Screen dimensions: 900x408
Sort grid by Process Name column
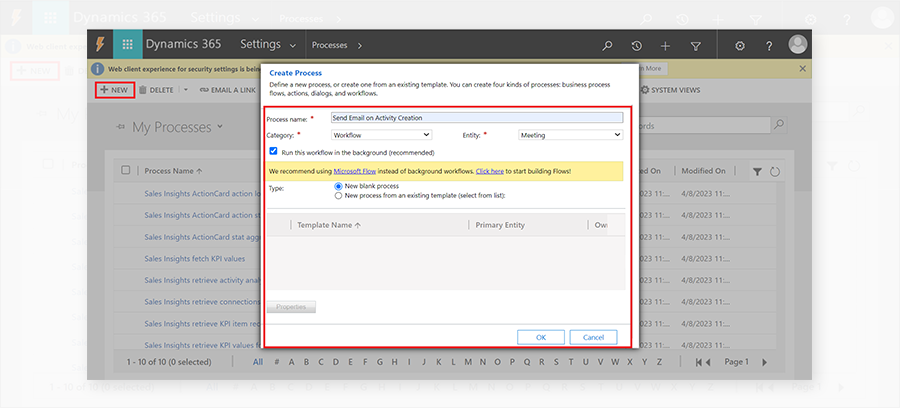[x=173, y=171]
